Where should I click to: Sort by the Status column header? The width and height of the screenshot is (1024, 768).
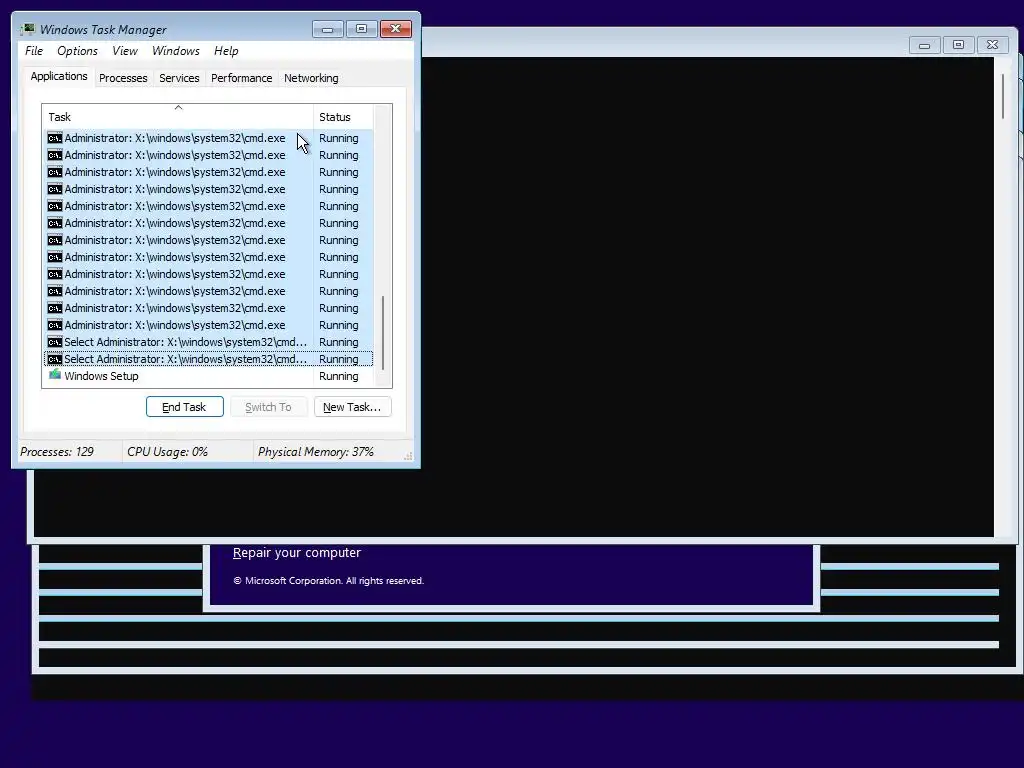(344, 117)
